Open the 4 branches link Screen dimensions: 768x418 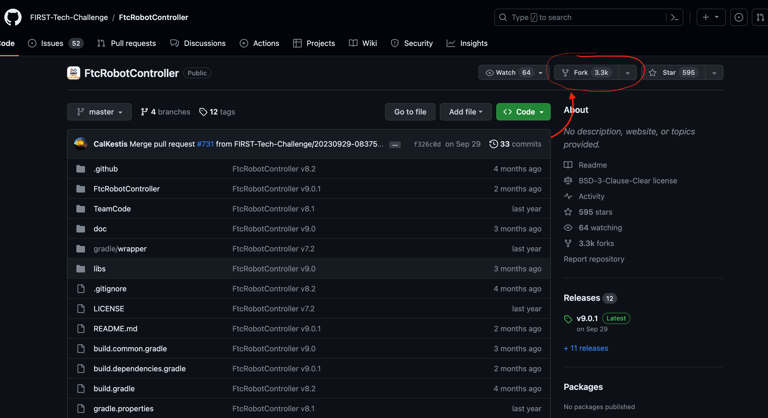coord(166,112)
